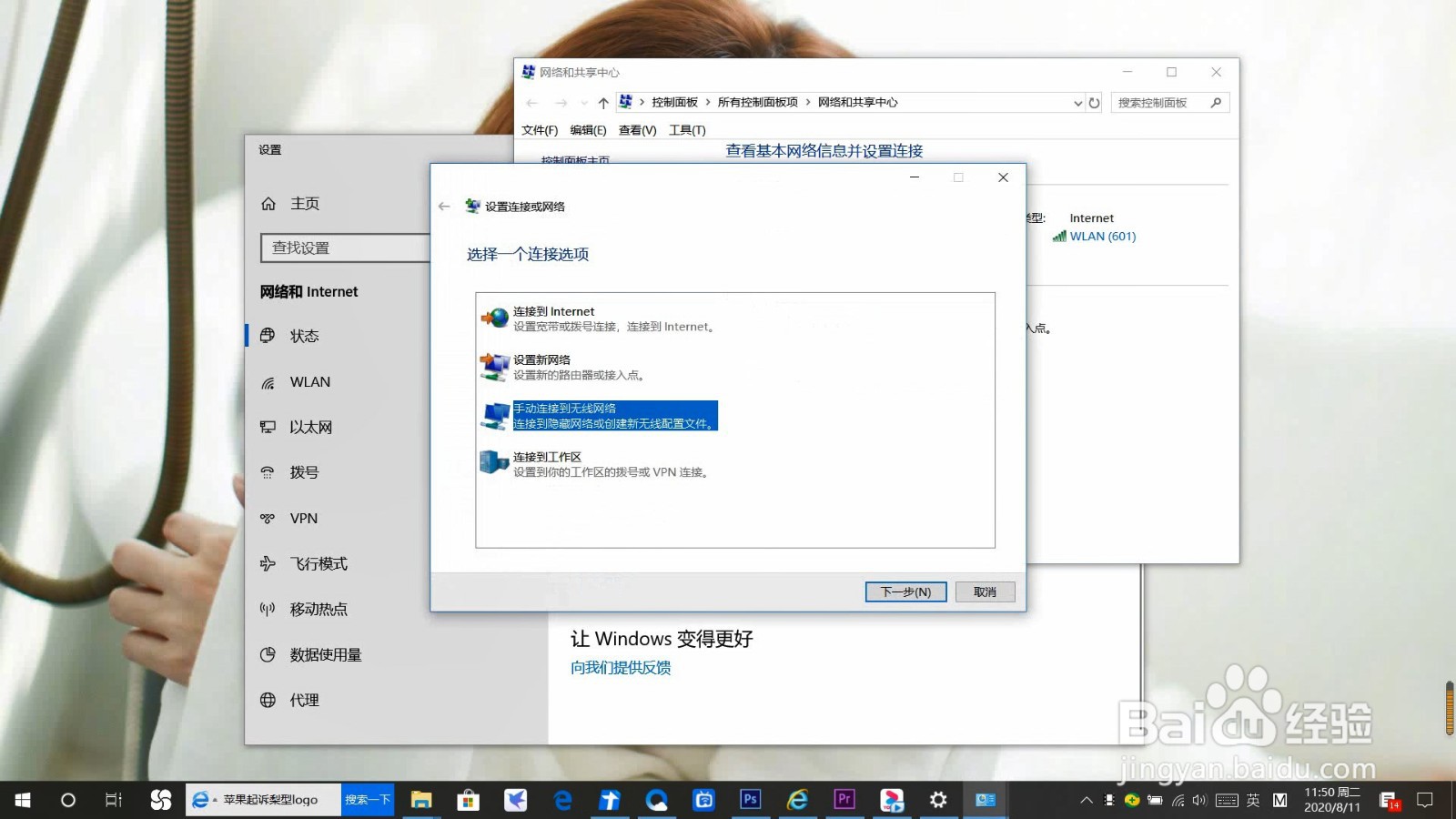The image size is (1456, 819).
Task: Open 文件(F) menu in 网络和共享中心
Action: click(x=540, y=130)
